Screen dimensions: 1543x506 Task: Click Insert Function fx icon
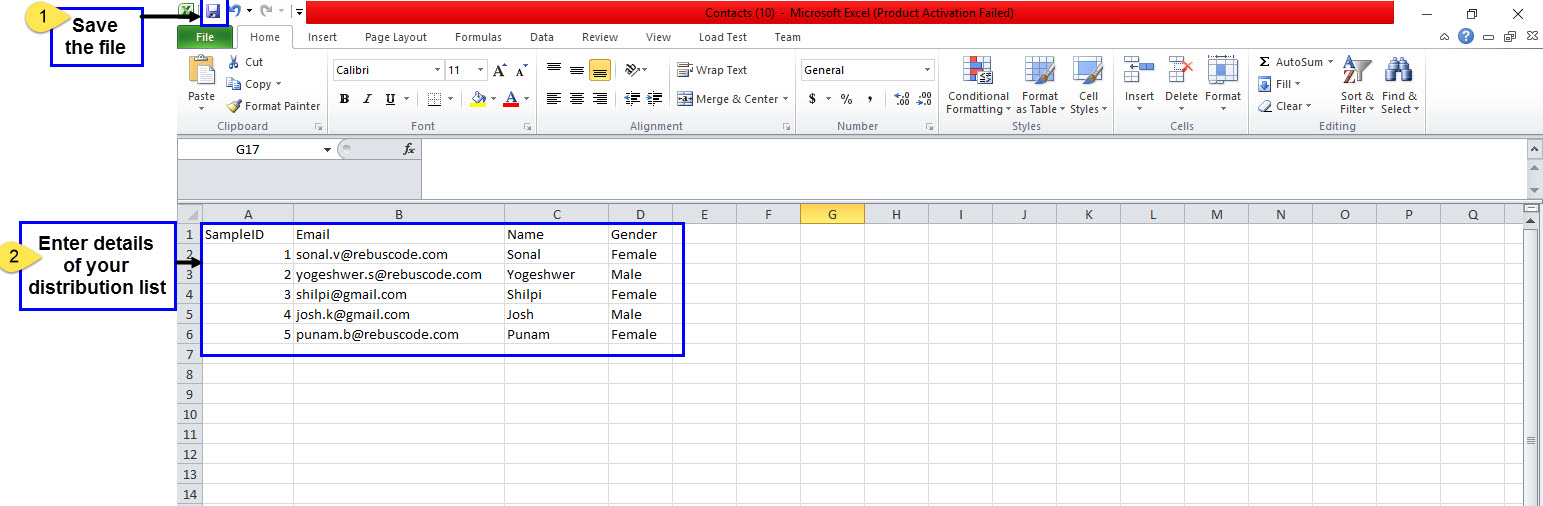click(408, 149)
